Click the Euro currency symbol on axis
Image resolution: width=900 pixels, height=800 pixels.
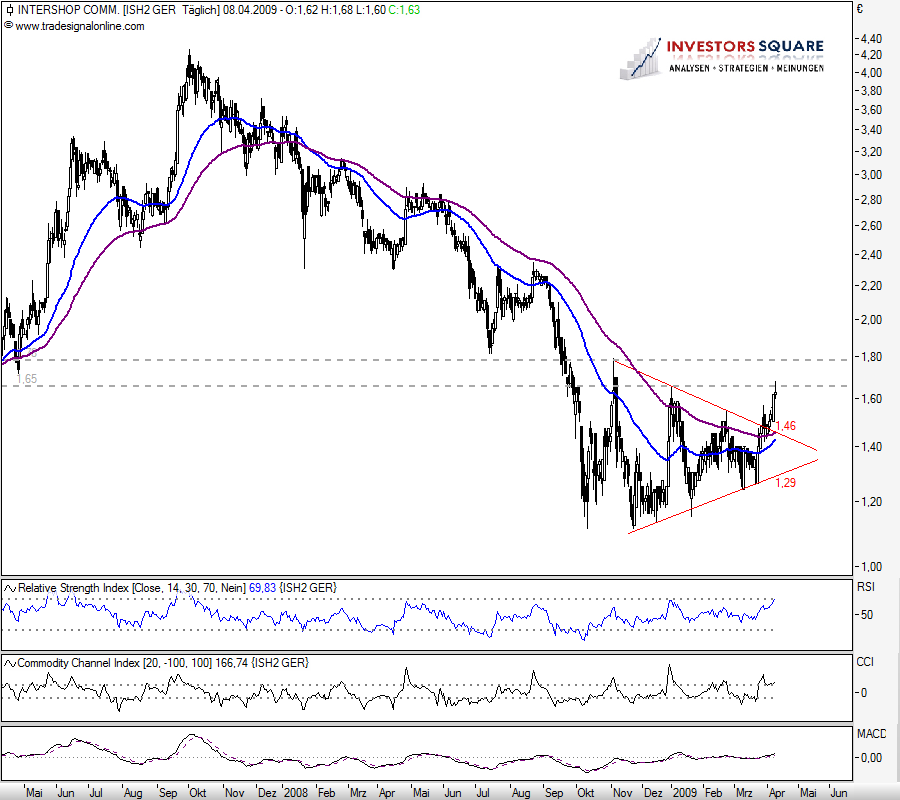[x=860, y=9]
